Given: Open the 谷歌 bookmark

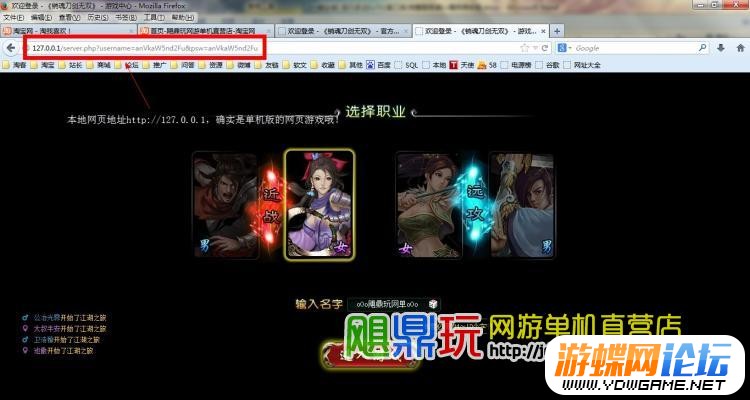Looking at the screenshot, I should (548, 65).
